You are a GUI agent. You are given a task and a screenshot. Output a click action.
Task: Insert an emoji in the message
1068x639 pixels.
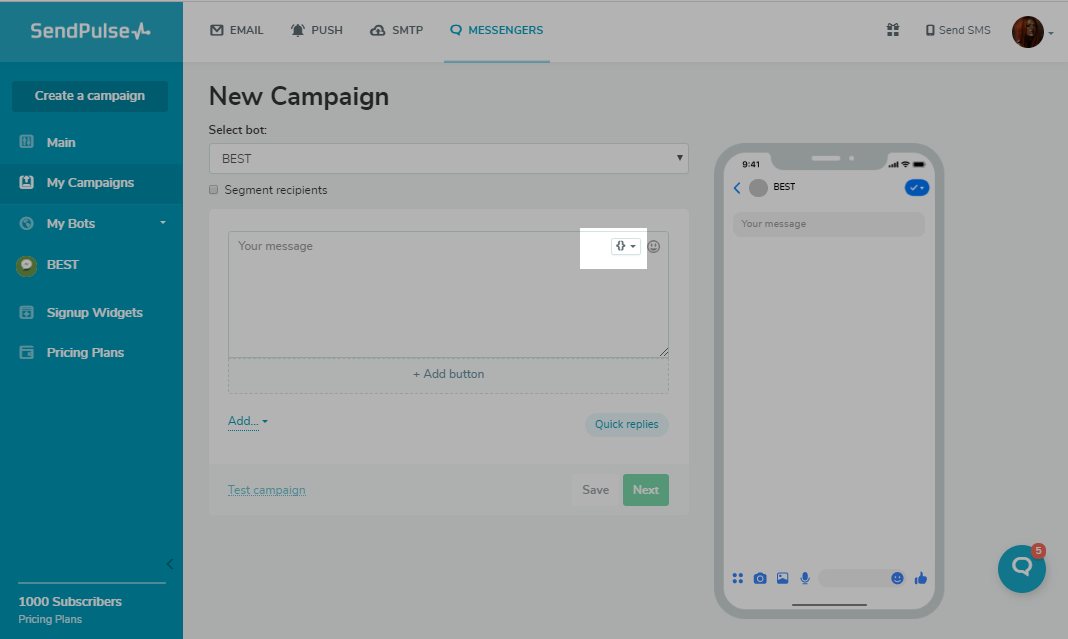(654, 246)
